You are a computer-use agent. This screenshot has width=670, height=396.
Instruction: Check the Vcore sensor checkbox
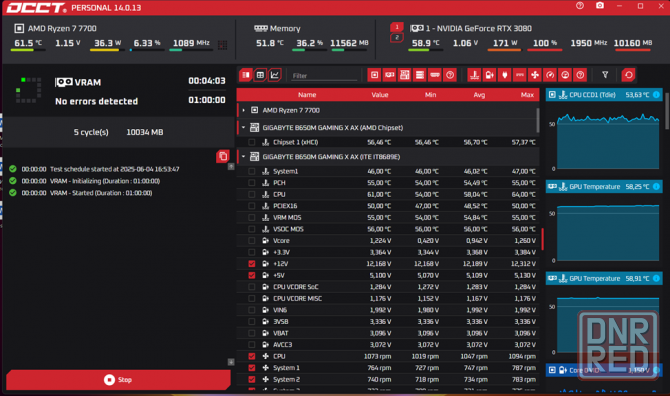[x=252, y=241]
